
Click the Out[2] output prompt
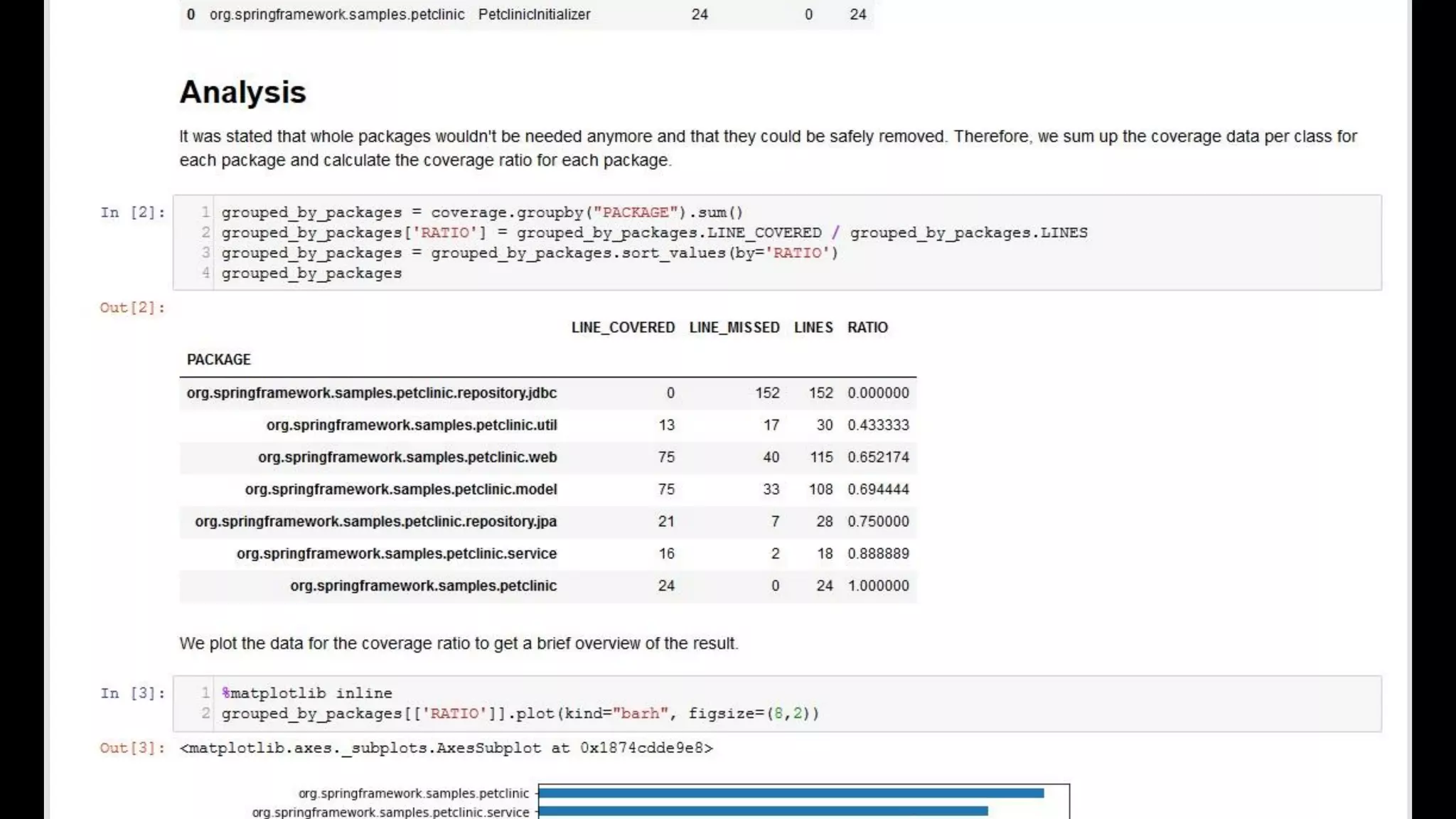132,308
